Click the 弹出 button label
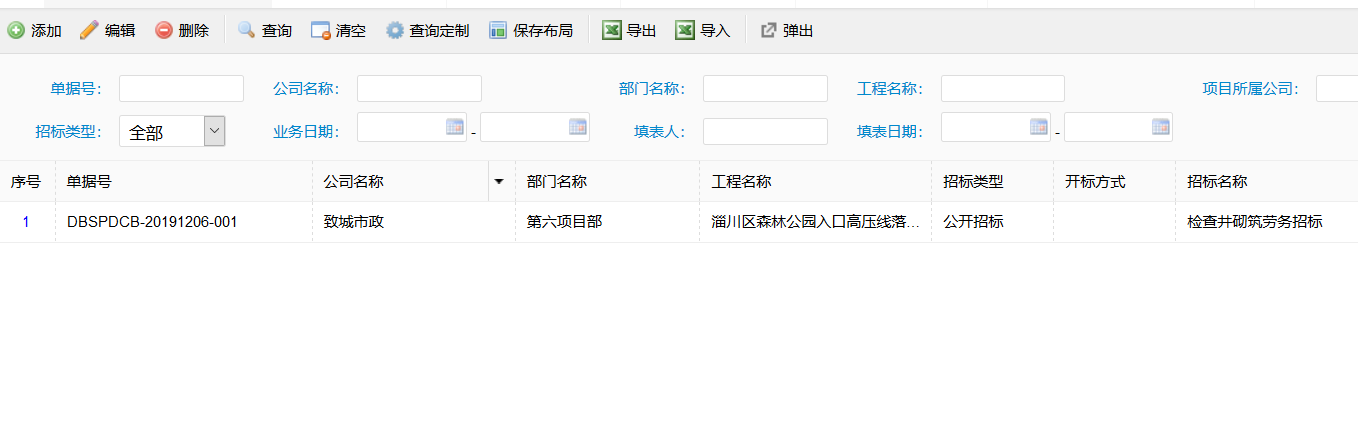 click(798, 31)
